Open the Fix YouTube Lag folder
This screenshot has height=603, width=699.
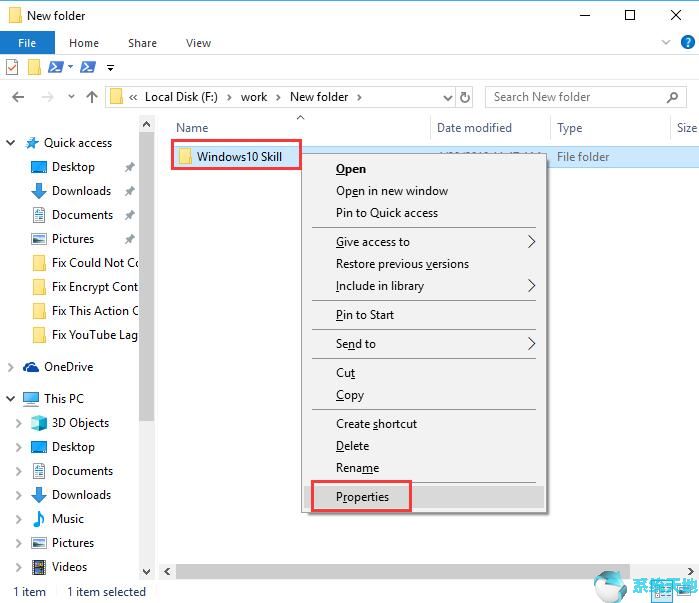tap(95, 335)
